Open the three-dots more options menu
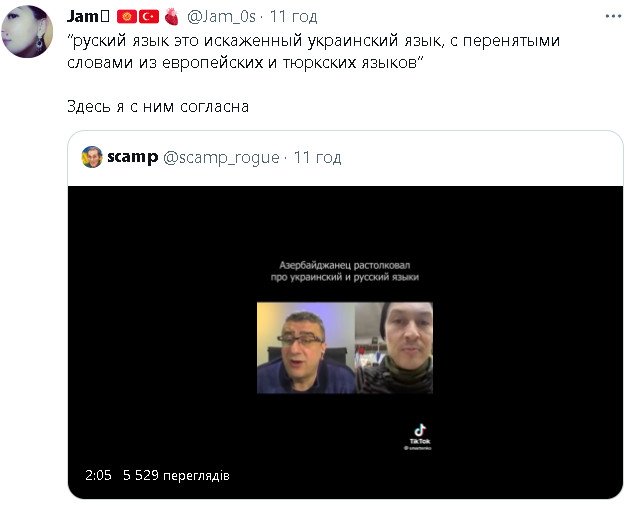This screenshot has height=506, width=634. (x=613, y=17)
